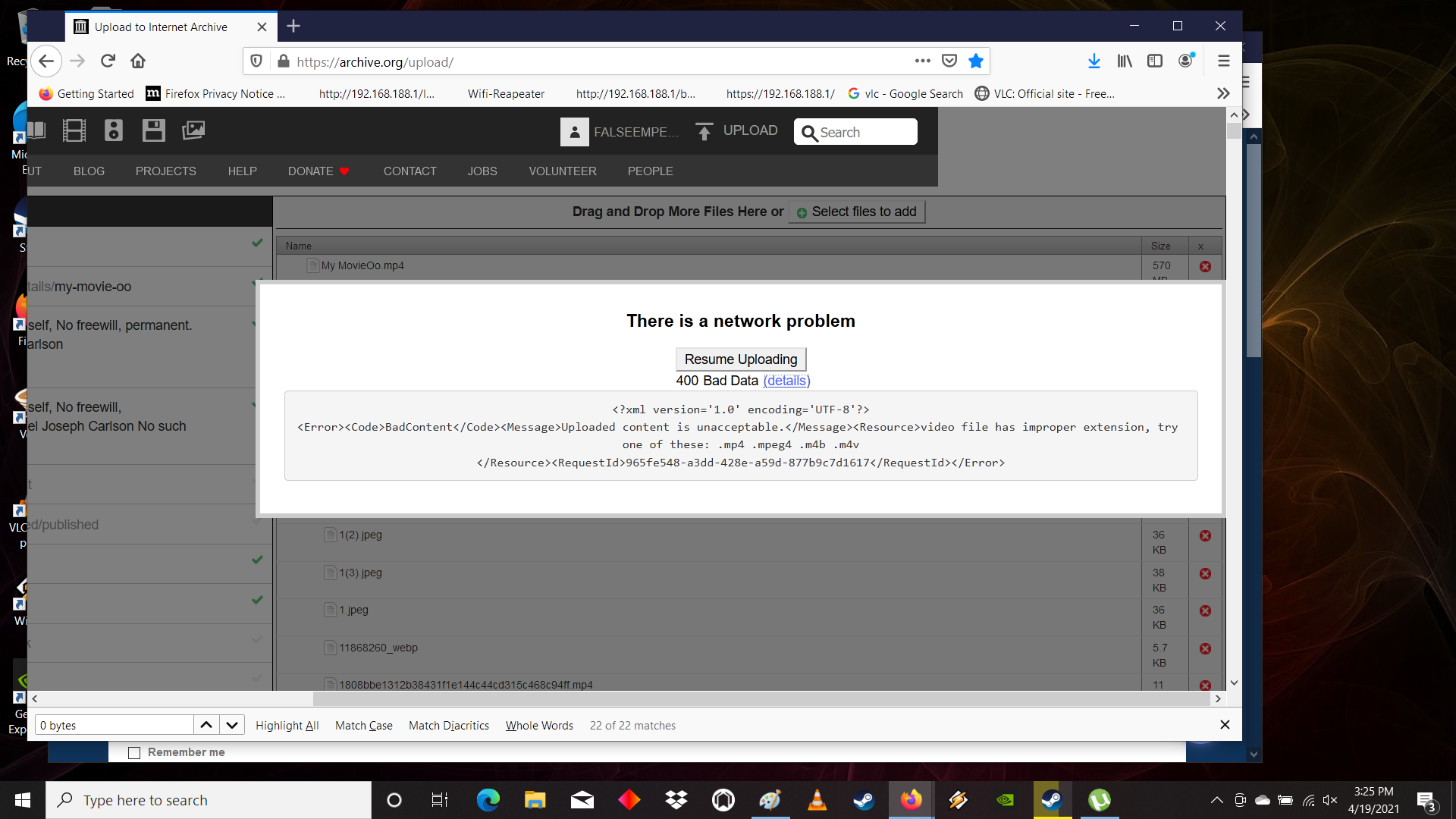Open the HELP nav item
1456x819 pixels.
[x=242, y=171]
